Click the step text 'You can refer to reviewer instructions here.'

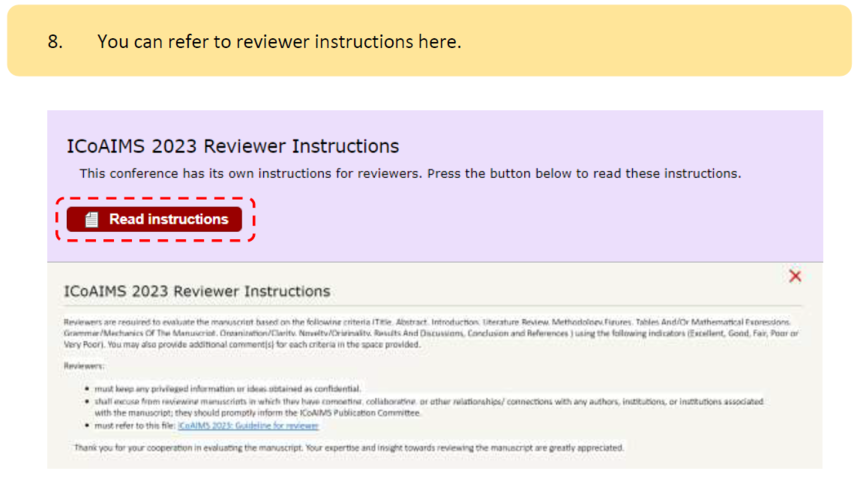pos(279,42)
